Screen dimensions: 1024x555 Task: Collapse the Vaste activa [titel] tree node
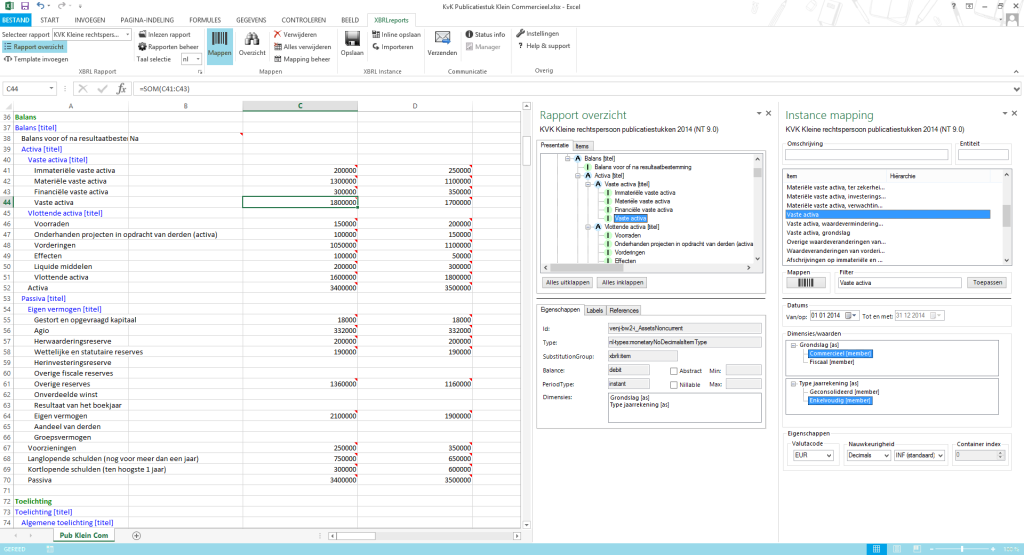click(x=588, y=184)
